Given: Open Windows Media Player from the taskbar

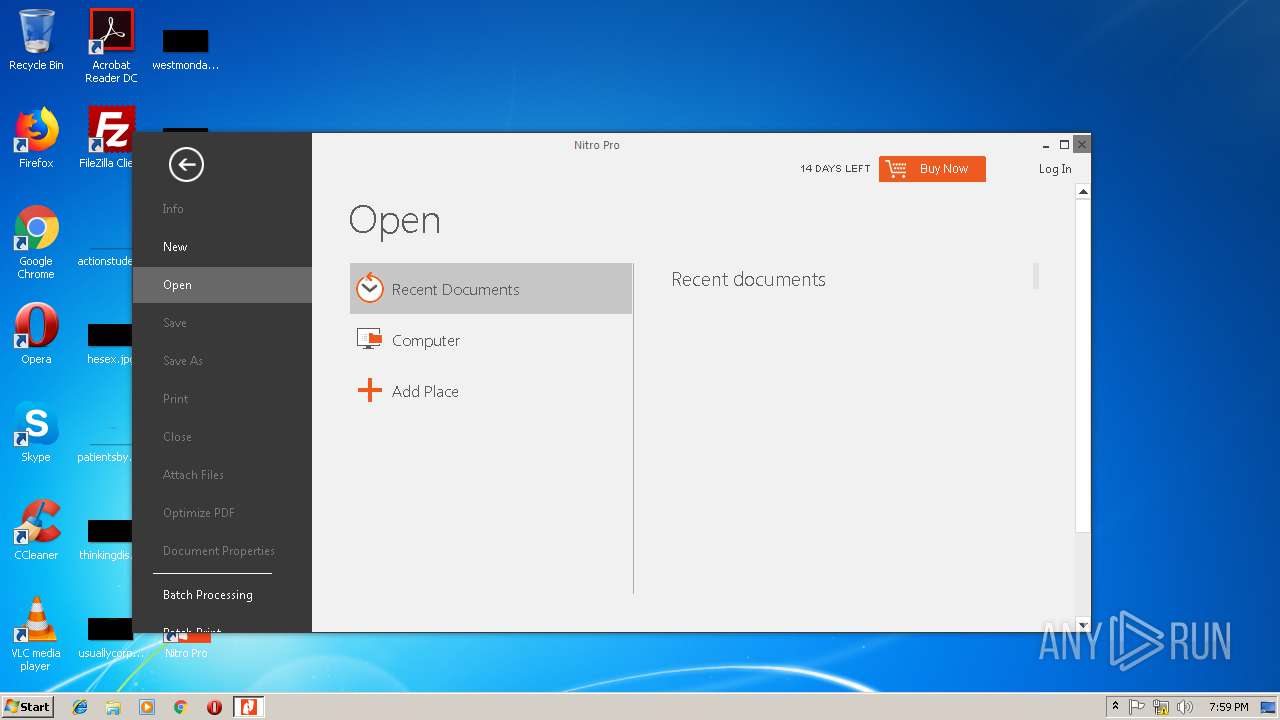Looking at the screenshot, I should 147,707.
